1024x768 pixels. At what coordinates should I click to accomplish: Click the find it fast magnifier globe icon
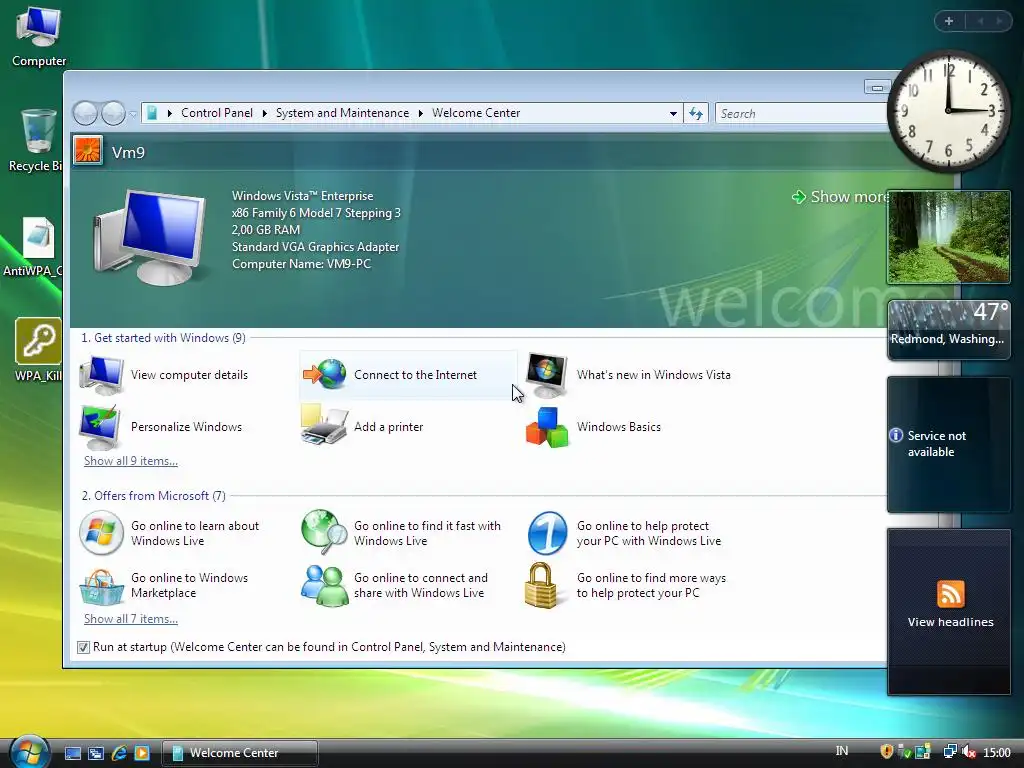325,531
